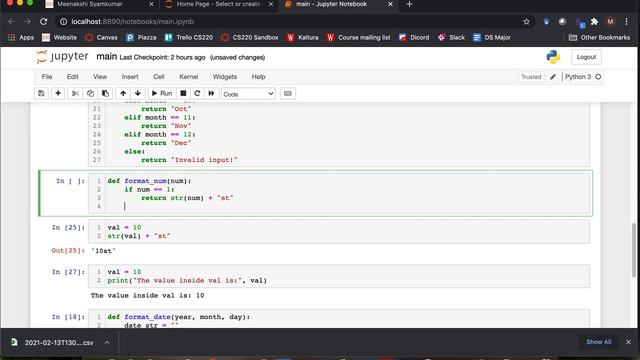Open the downloaded csv file
This screenshot has width=640, height=360.
53,342
